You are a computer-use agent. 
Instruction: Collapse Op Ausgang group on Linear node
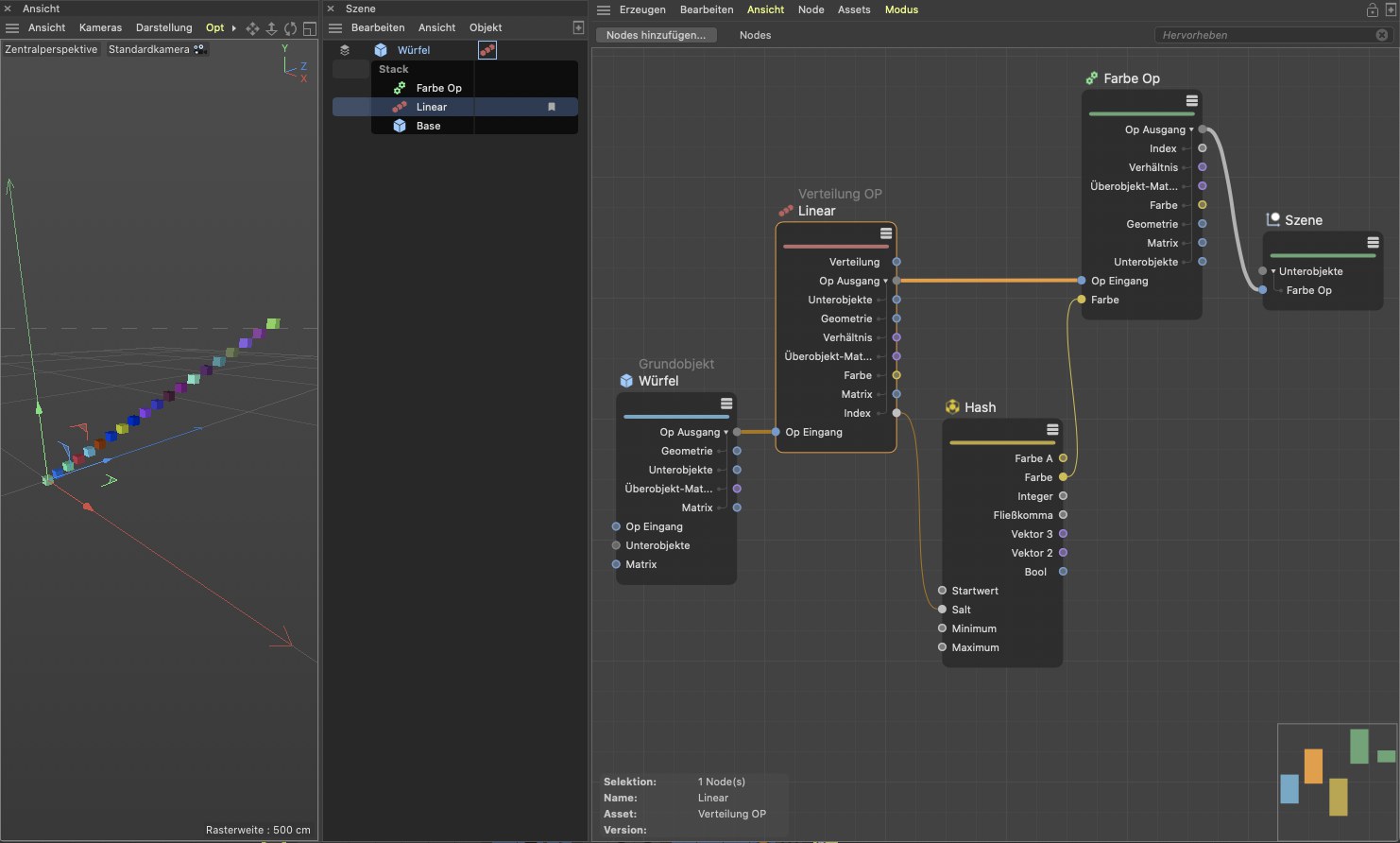click(x=885, y=282)
